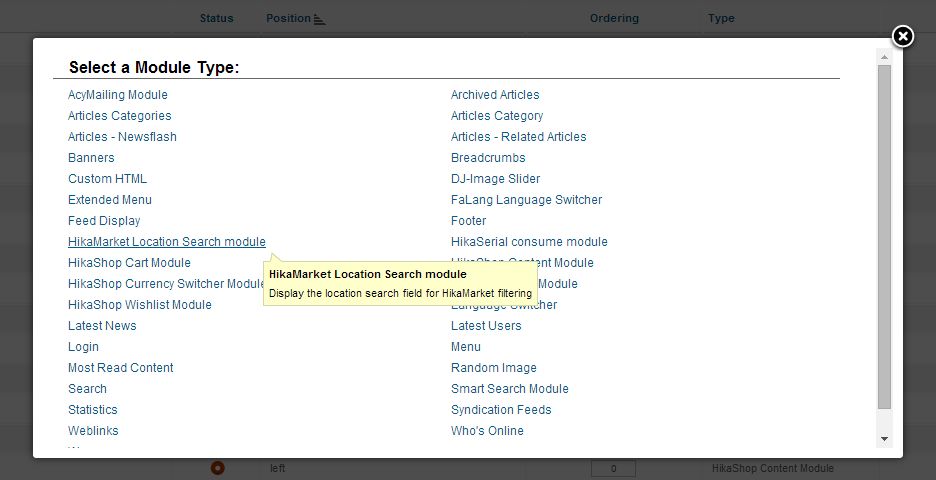936x480 pixels.
Task: Select the Who's Online module
Action: [x=487, y=431]
